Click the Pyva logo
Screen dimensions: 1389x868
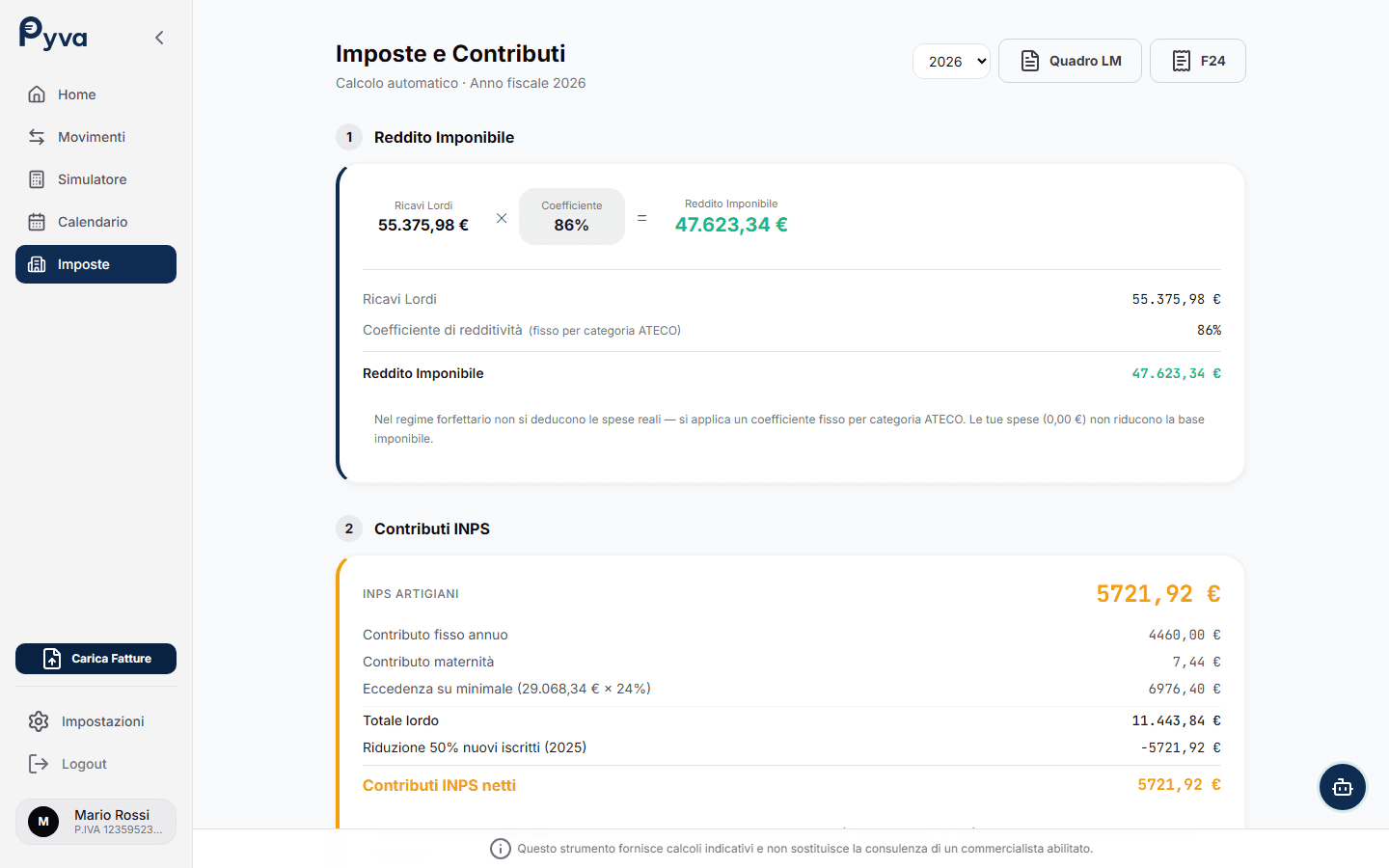(x=53, y=35)
